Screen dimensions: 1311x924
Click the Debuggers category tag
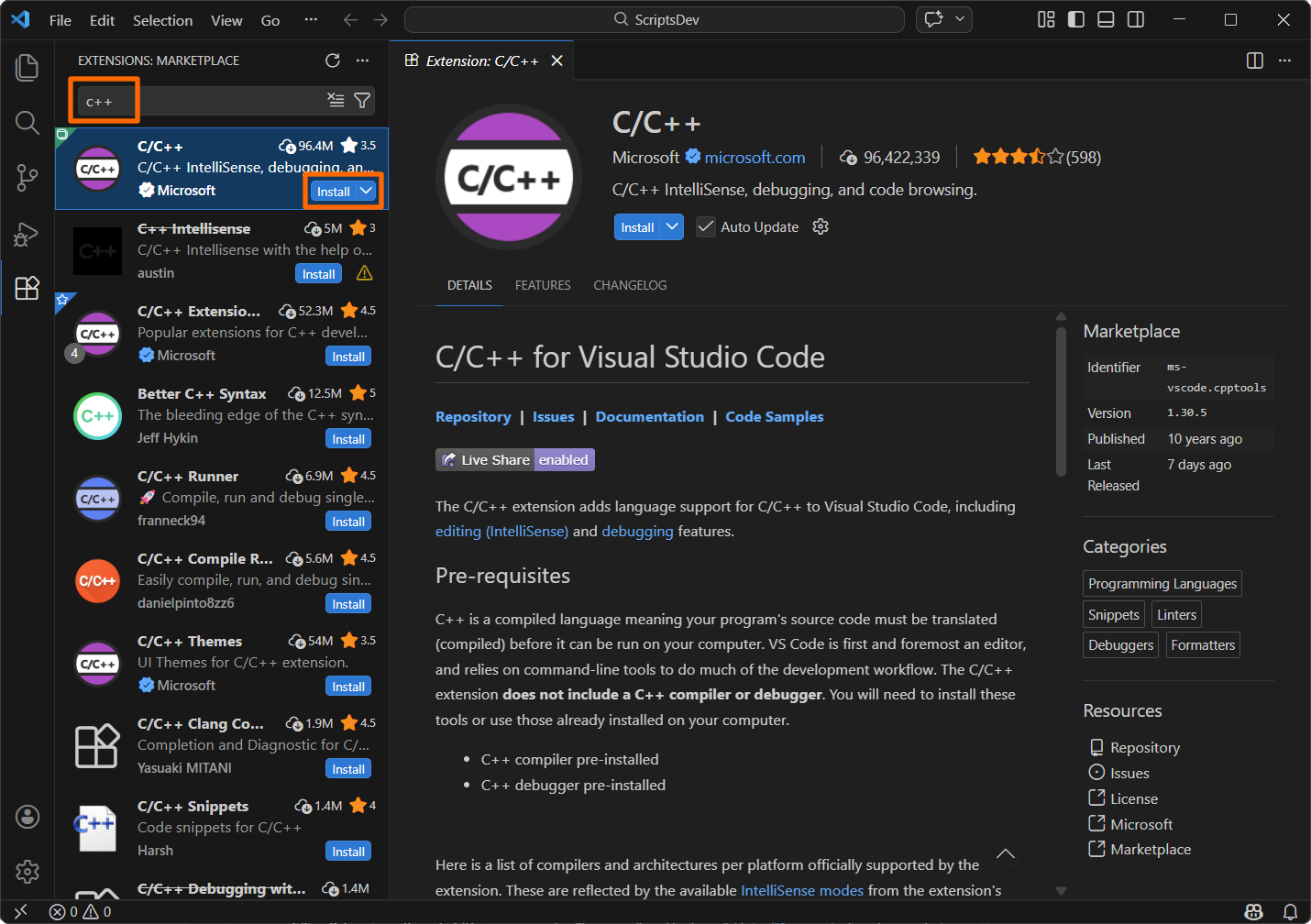point(1120,644)
